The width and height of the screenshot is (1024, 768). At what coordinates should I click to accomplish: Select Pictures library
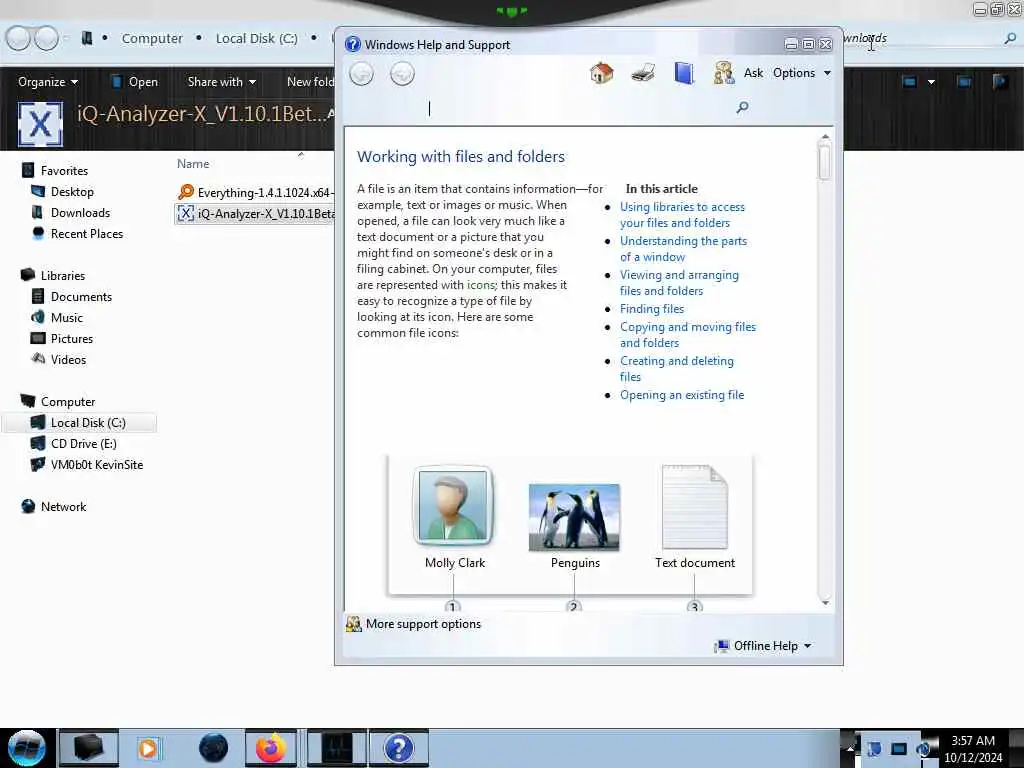tap(72, 338)
